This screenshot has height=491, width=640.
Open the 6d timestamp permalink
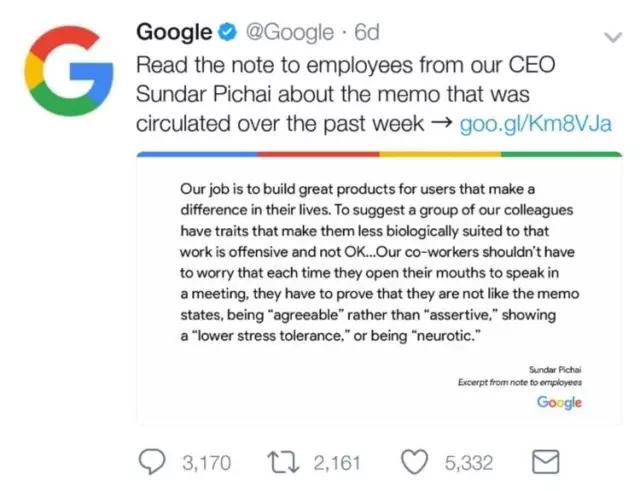[367, 33]
